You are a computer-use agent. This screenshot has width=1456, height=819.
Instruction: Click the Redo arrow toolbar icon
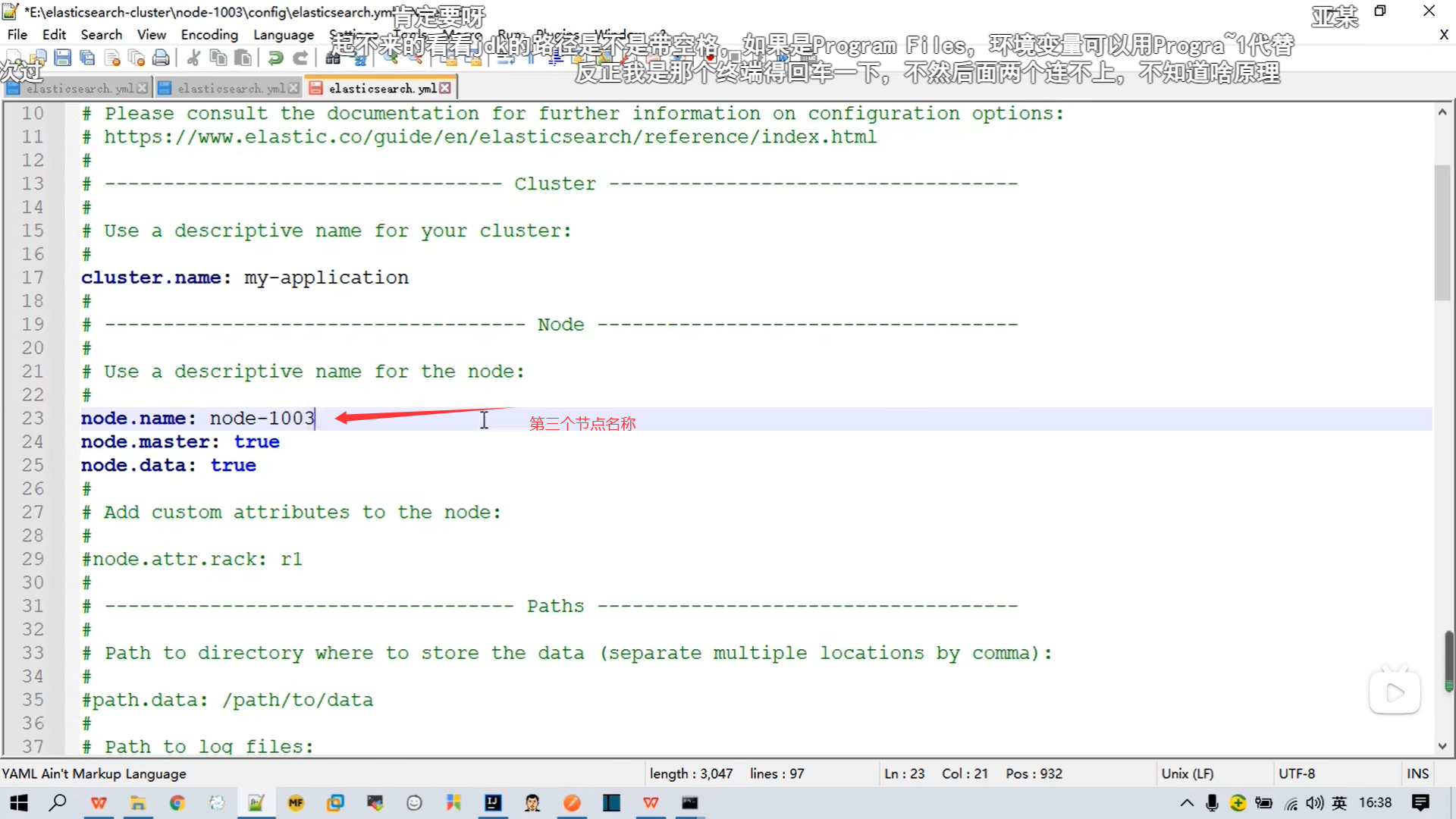pyautogui.click(x=300, y=58)
